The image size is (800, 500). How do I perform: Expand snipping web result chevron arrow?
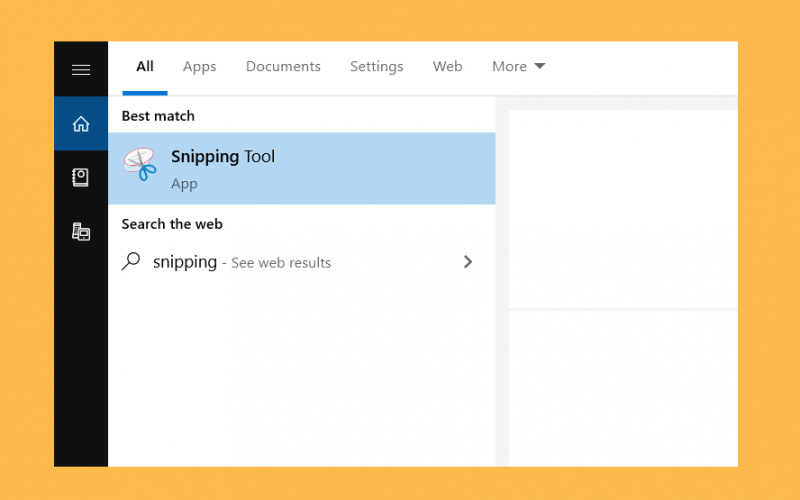pos(468,262)
